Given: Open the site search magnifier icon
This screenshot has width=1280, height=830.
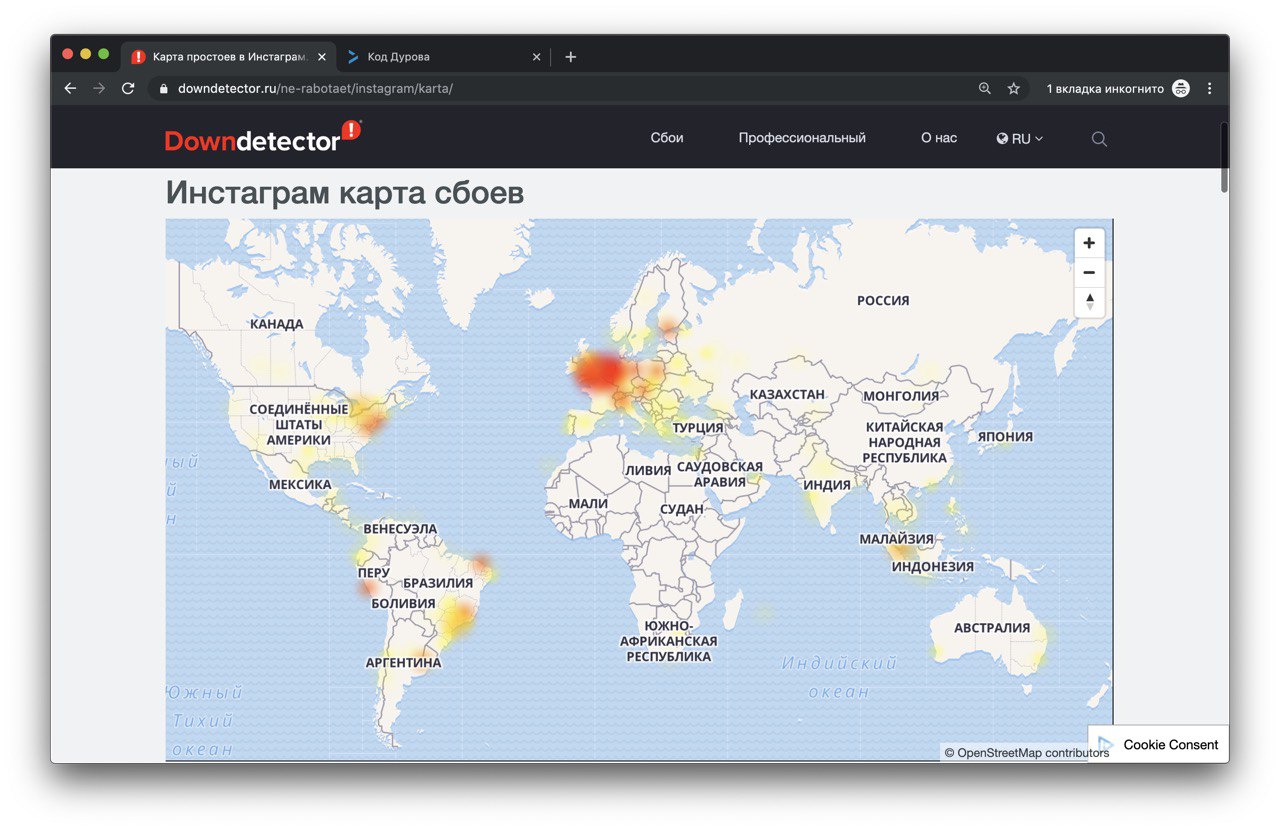Looking at the screenshot, I should (1099, 139).
